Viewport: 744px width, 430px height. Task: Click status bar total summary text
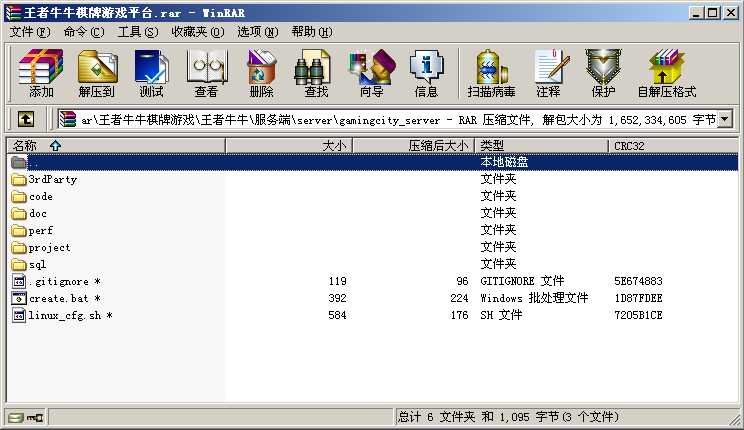click(x=508, y=417)
